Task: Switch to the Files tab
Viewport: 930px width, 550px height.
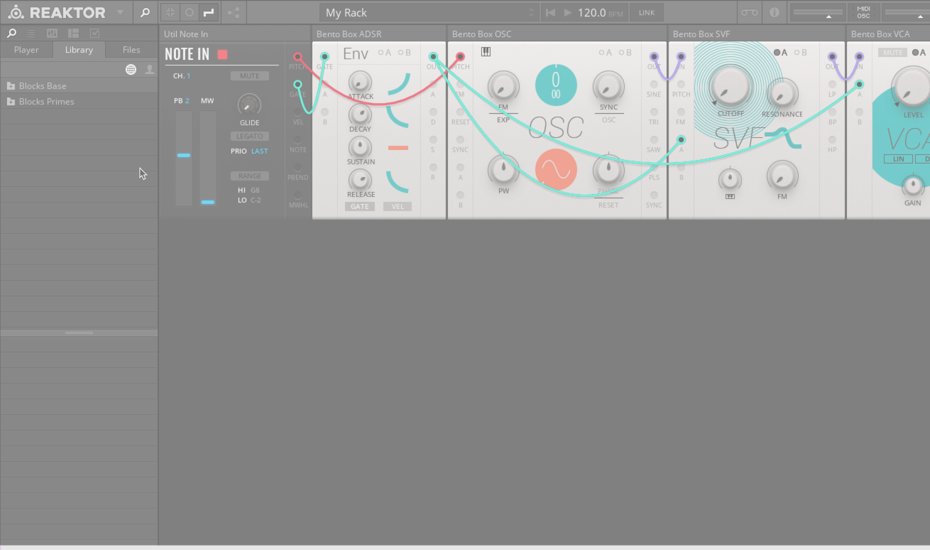Action: coord(131,49)
